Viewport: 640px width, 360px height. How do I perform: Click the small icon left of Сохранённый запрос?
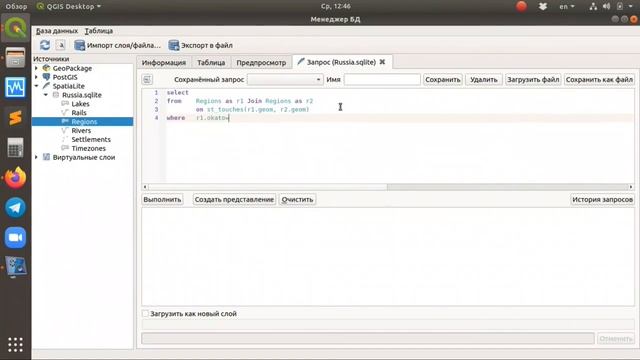click(x=147, y=80)
